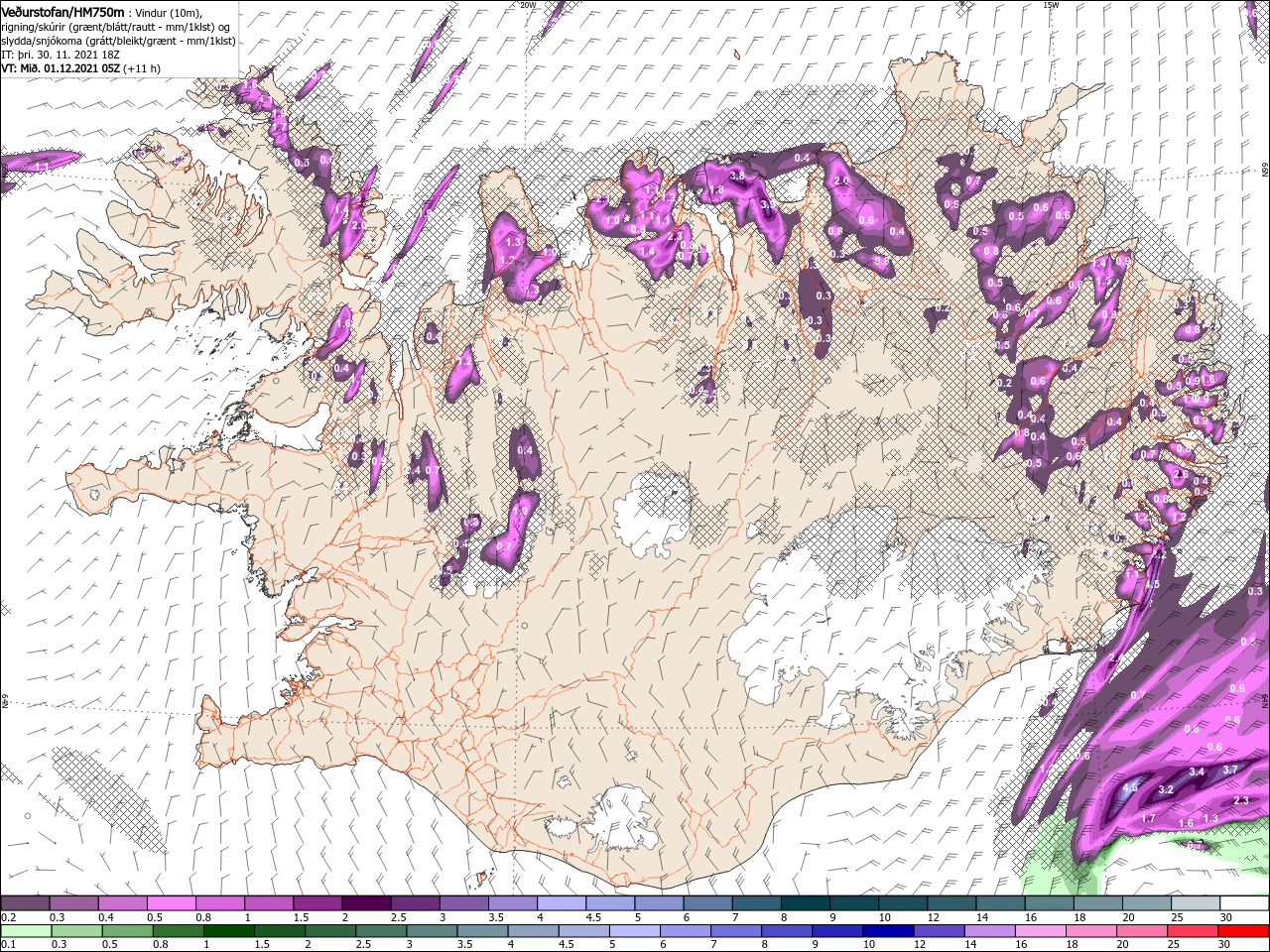
Task: Click the light violet 14 mm rain swatch
Action: (989, 931)
